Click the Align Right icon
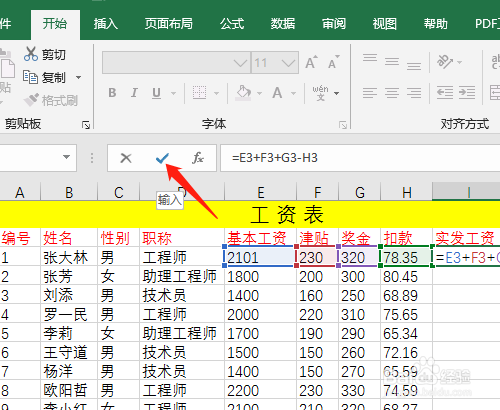The image size is (500, 410). [x=414, y=93]
